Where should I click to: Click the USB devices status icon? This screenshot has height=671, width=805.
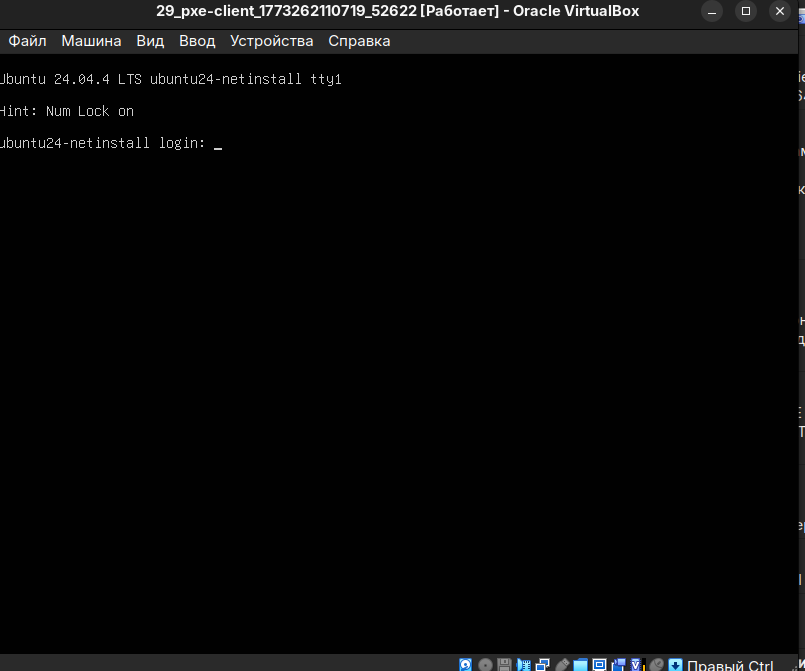tap(562, 665)
